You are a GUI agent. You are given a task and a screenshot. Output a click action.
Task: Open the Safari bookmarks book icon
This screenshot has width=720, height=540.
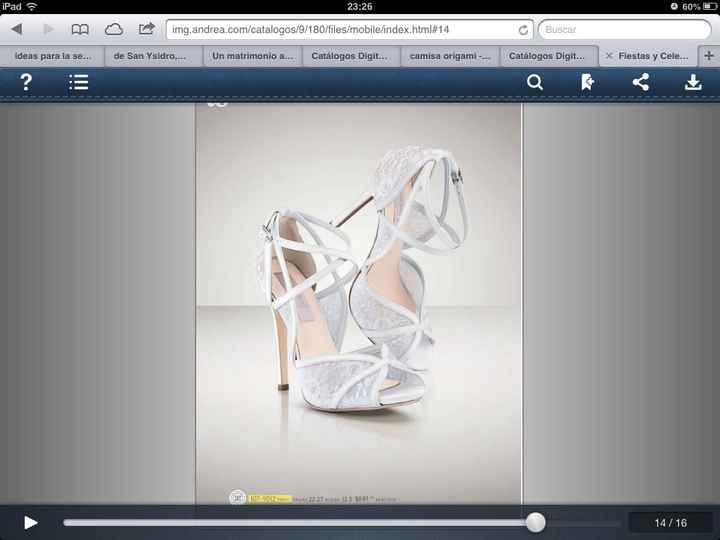(80, 30)
